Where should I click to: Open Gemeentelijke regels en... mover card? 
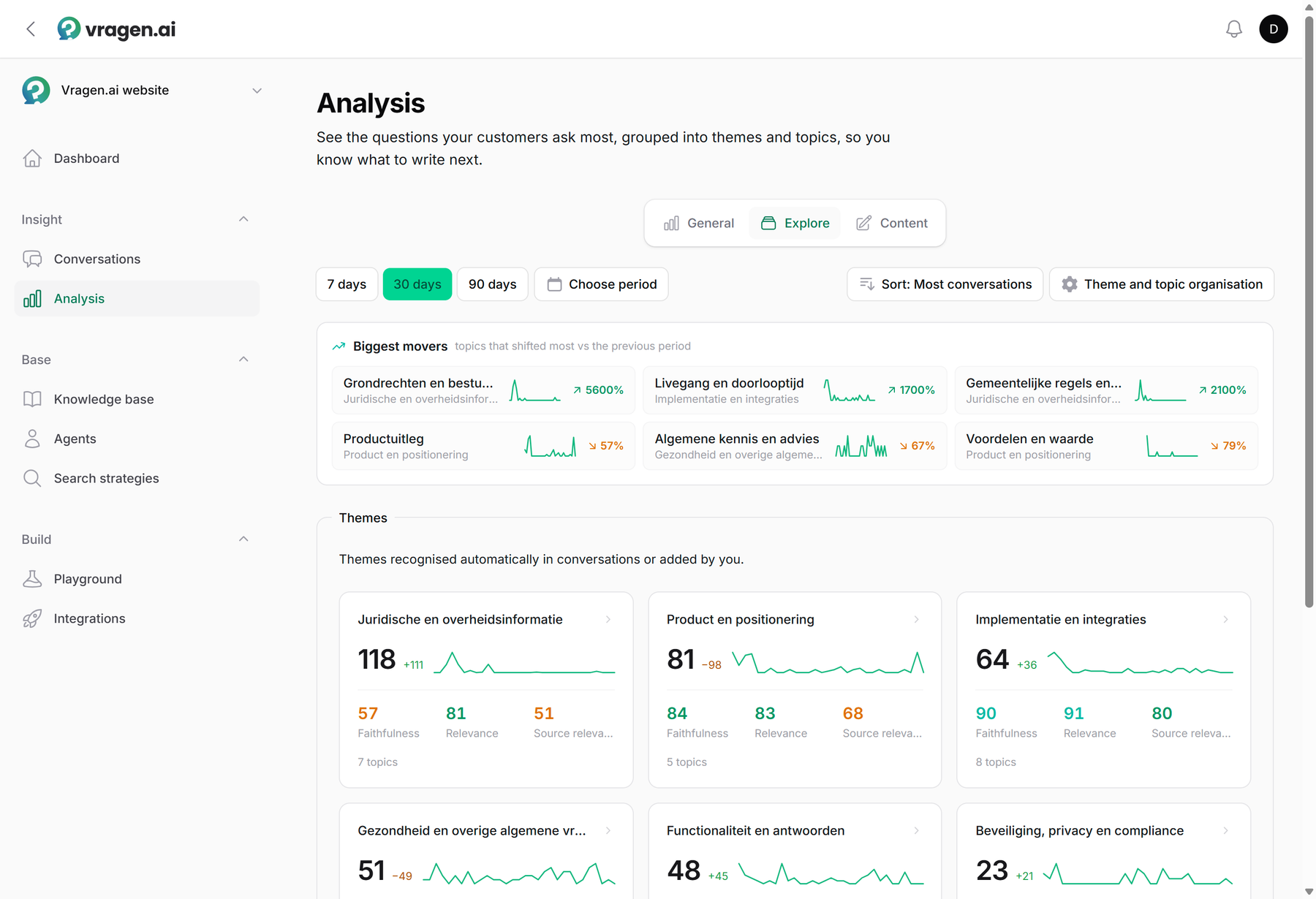point(1106,390)
